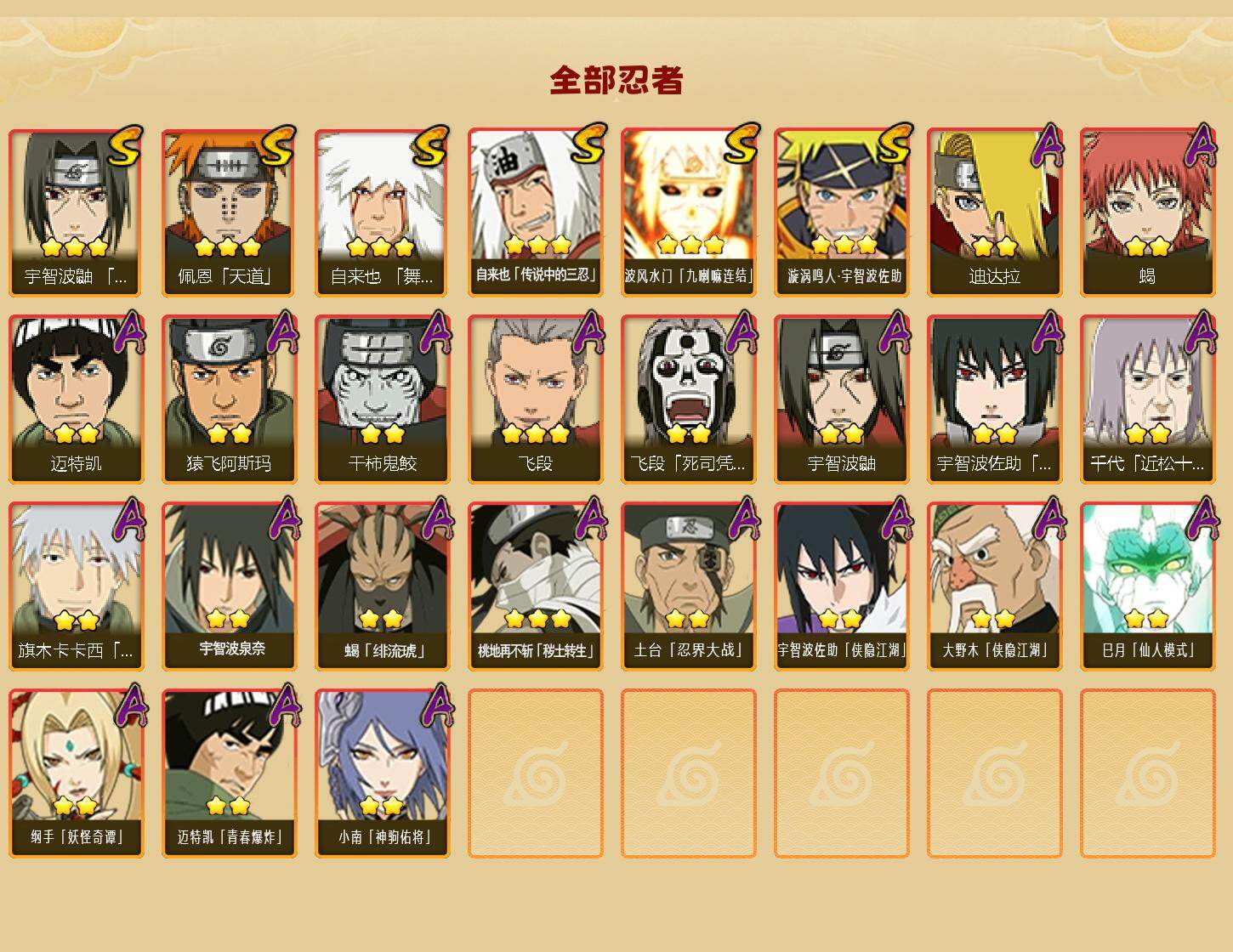1233x952 pixels.
Task: Open the 巳月「仙人模式」 card
Action: click(1148, 586)
